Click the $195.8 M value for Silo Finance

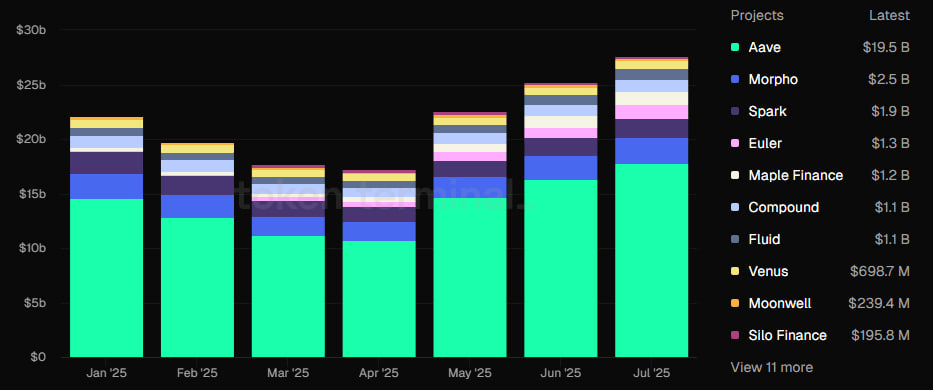point(880,335)
